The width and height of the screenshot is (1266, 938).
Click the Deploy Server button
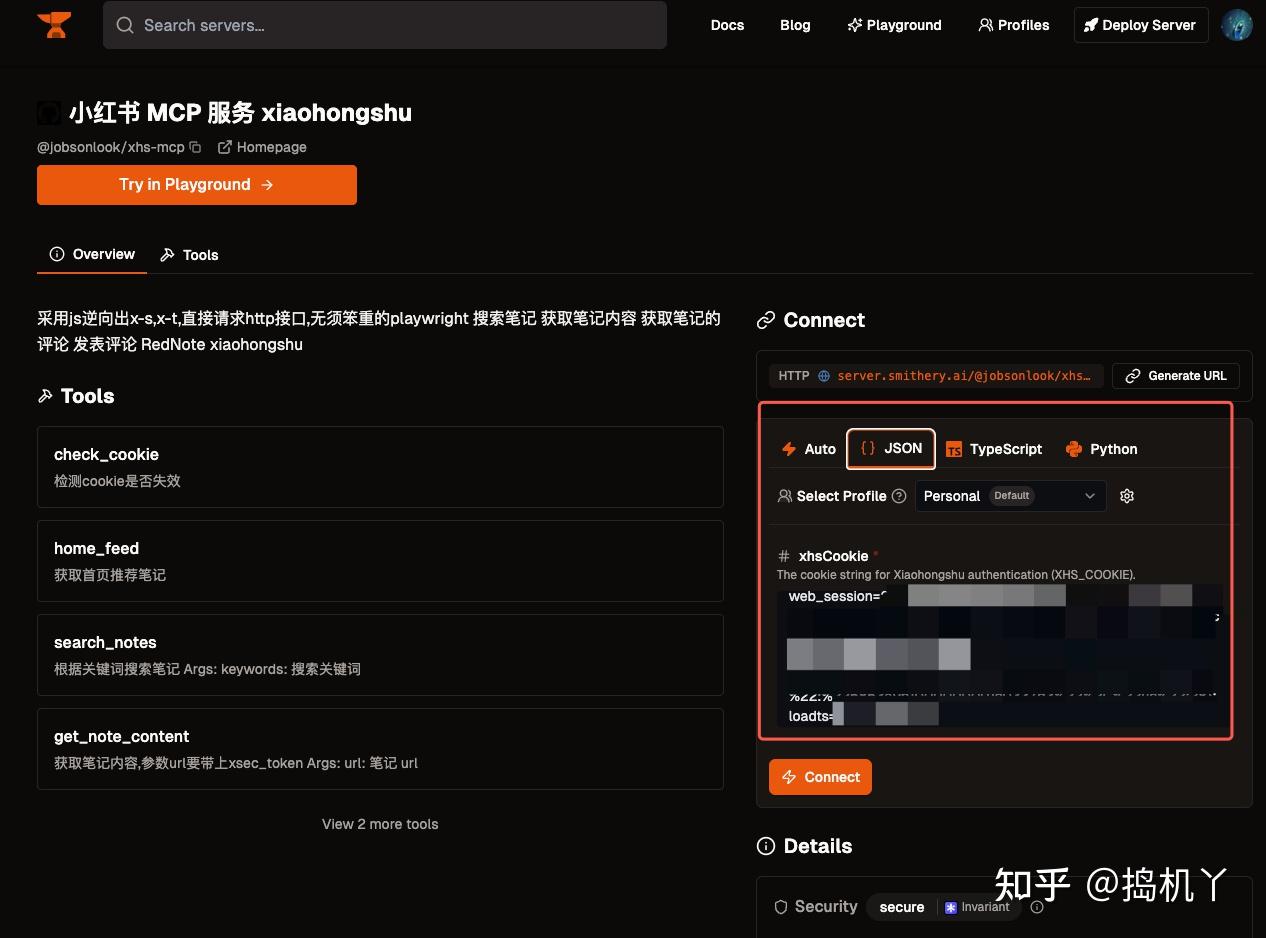click(x=1141, y=25)
